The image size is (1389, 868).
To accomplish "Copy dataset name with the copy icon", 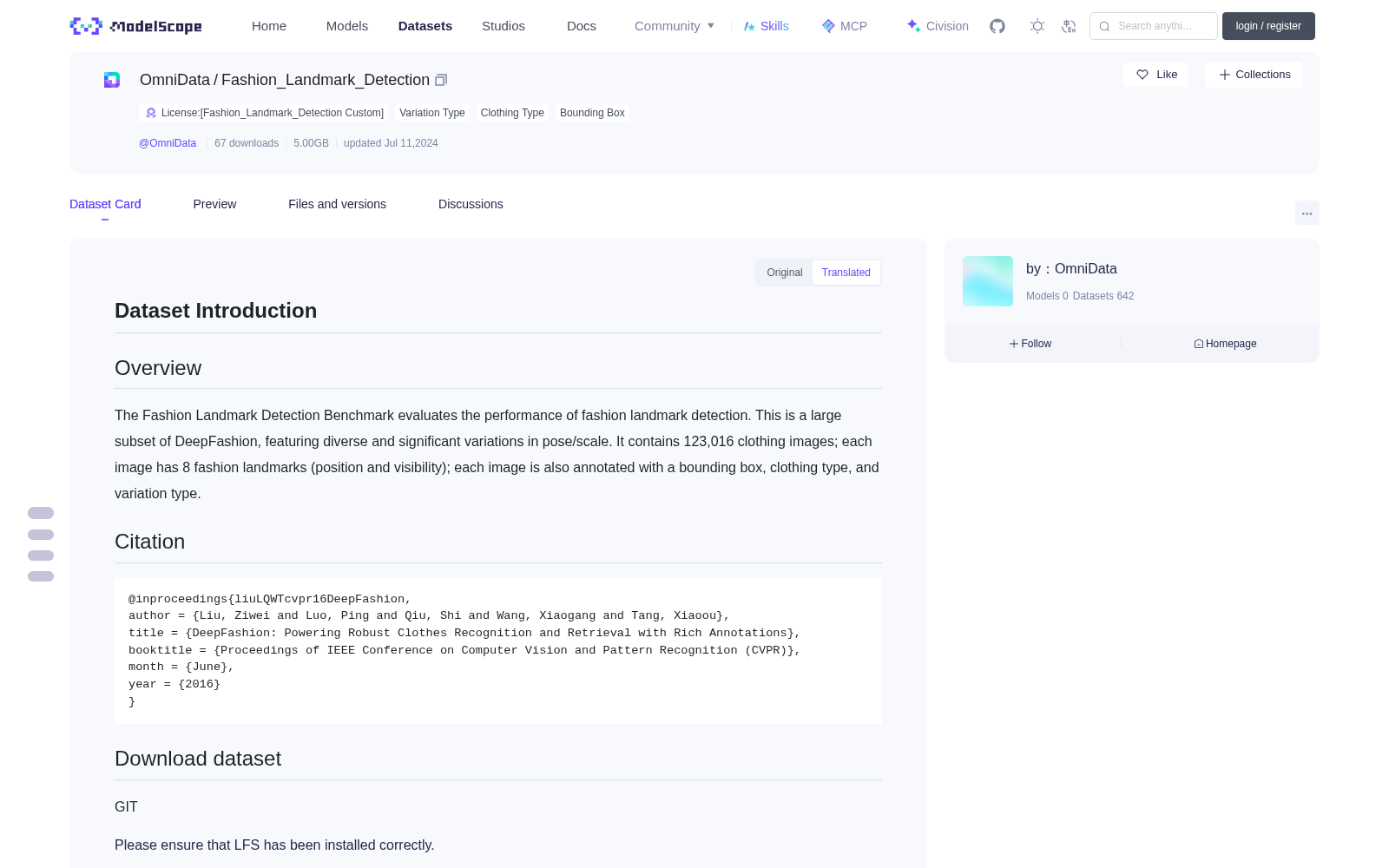I will point(441,80).
